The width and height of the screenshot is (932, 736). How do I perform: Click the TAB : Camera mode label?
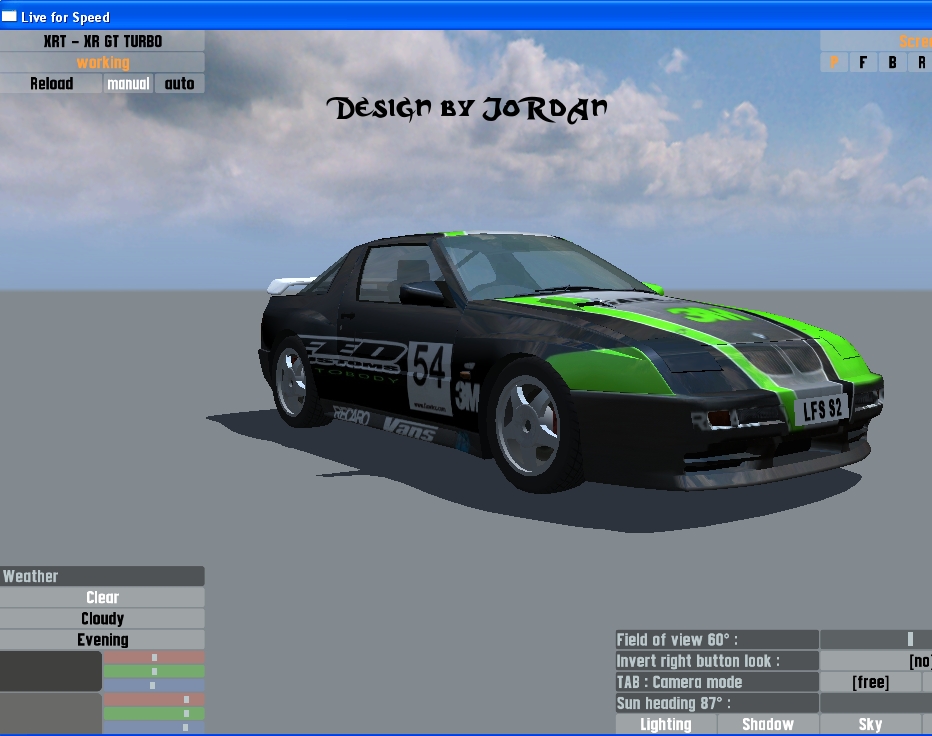coord(717,682)
